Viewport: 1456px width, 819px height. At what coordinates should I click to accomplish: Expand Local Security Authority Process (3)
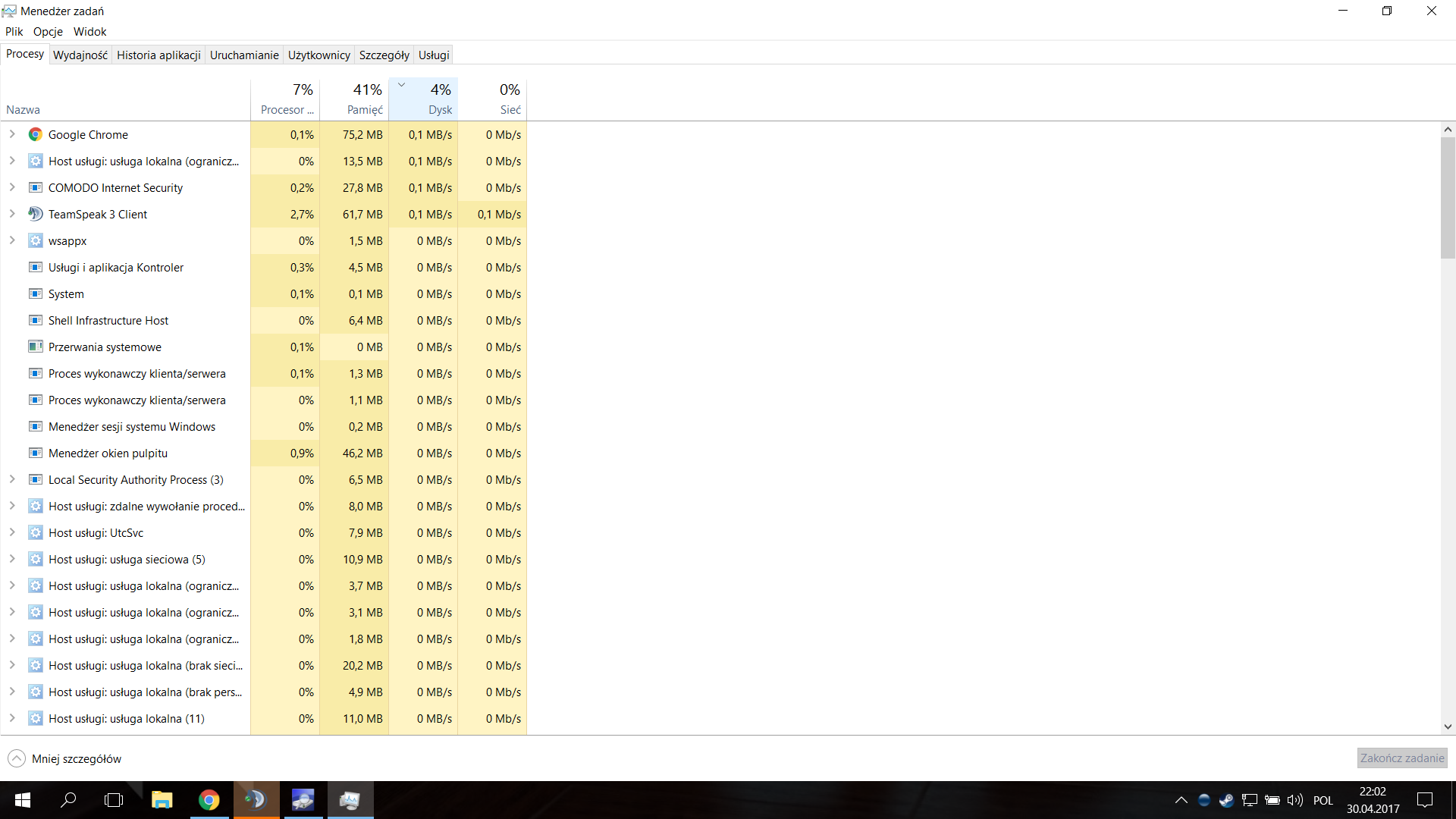(12, 479)
